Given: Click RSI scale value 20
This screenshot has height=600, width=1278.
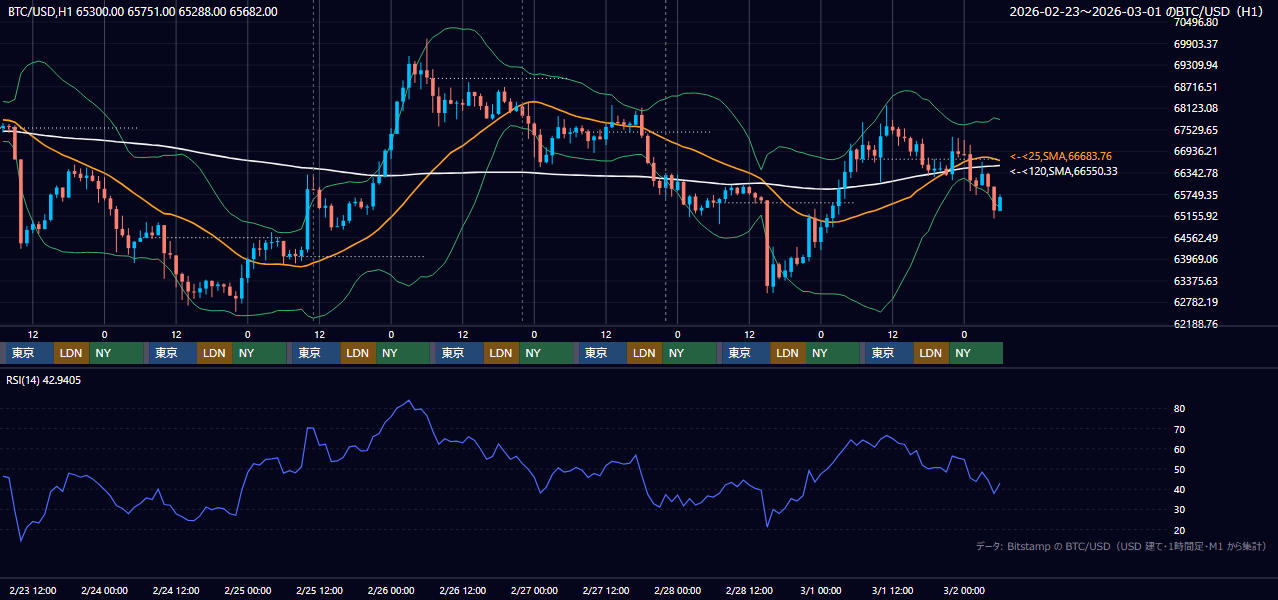Looking at the screenshot, I should (x=1179, y=530).
